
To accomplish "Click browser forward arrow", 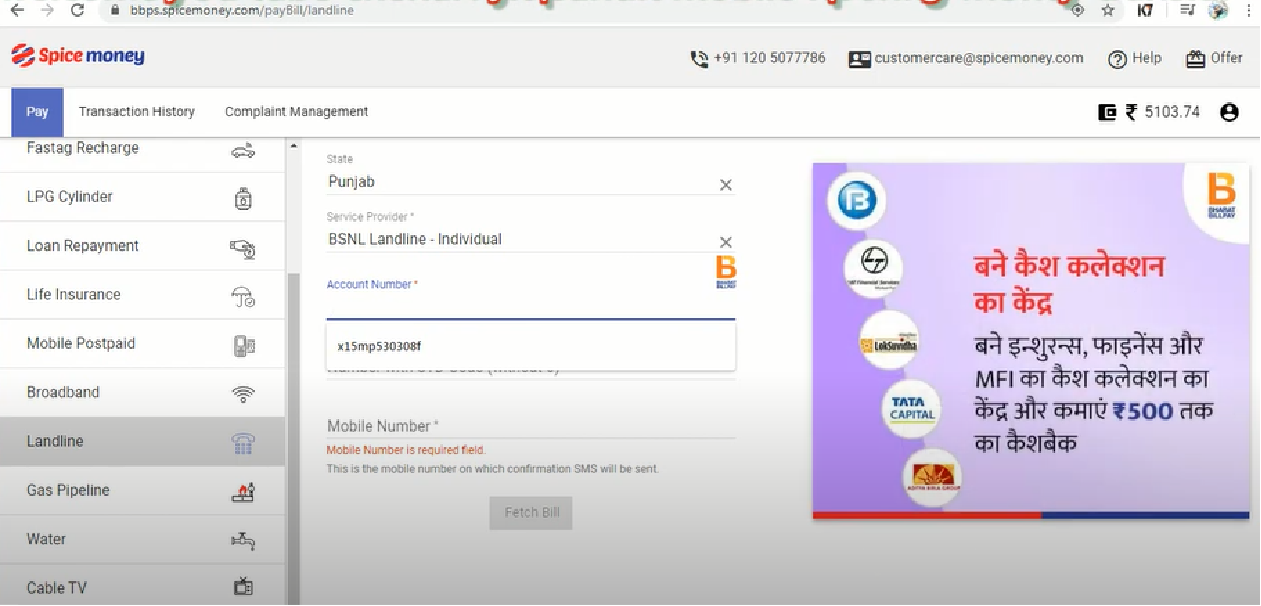I will pos(47,10).
